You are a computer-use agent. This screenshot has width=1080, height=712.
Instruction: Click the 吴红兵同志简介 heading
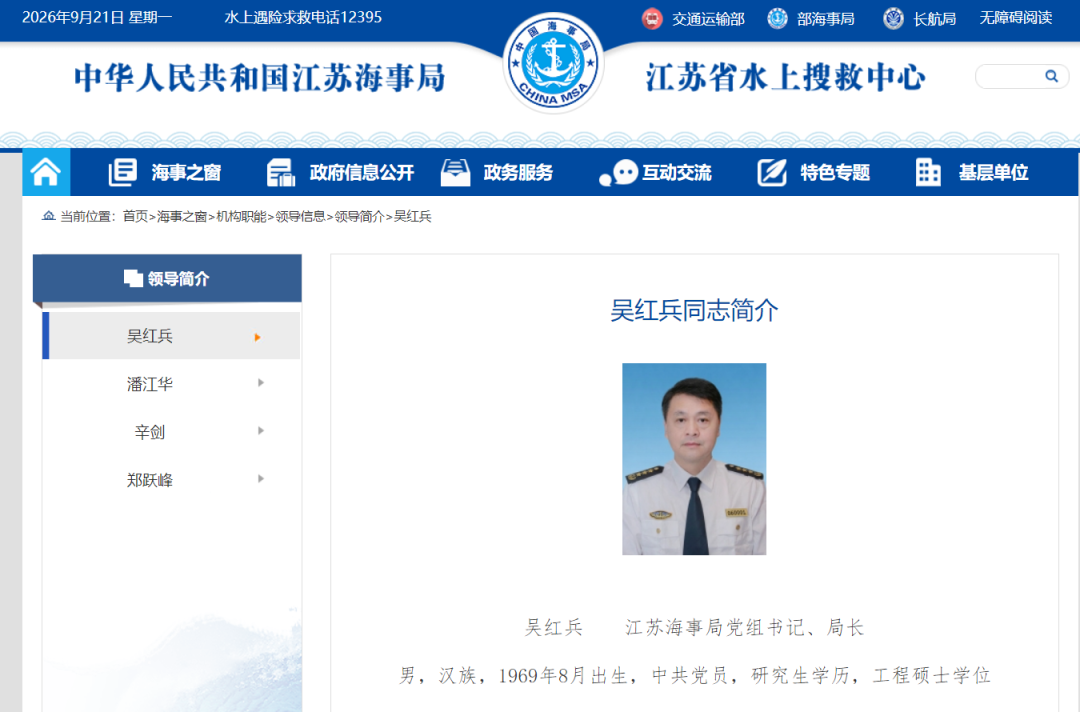(694, 311)
